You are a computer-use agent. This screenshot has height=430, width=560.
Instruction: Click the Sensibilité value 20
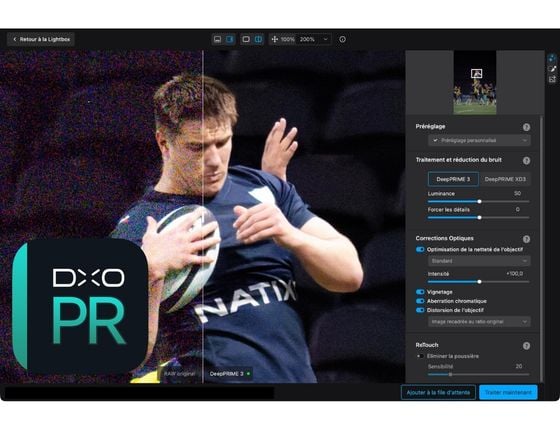click(519, 366)
